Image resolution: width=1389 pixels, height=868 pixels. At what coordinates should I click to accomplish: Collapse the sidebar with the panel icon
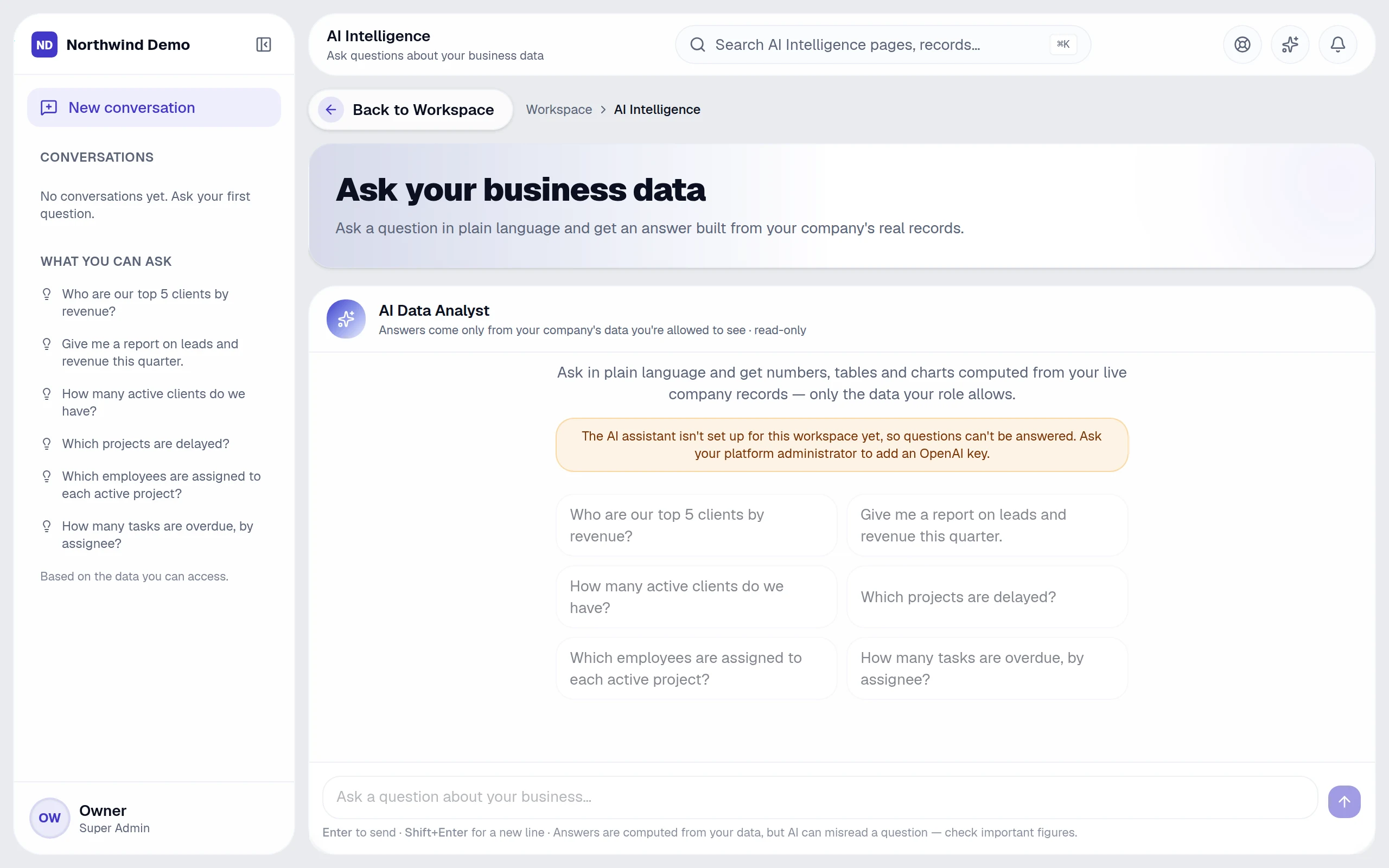tap(264, 44)
